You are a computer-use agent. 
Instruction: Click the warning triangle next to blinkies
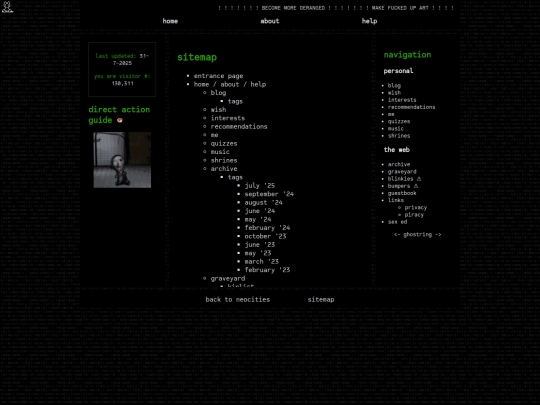(419, 178)
